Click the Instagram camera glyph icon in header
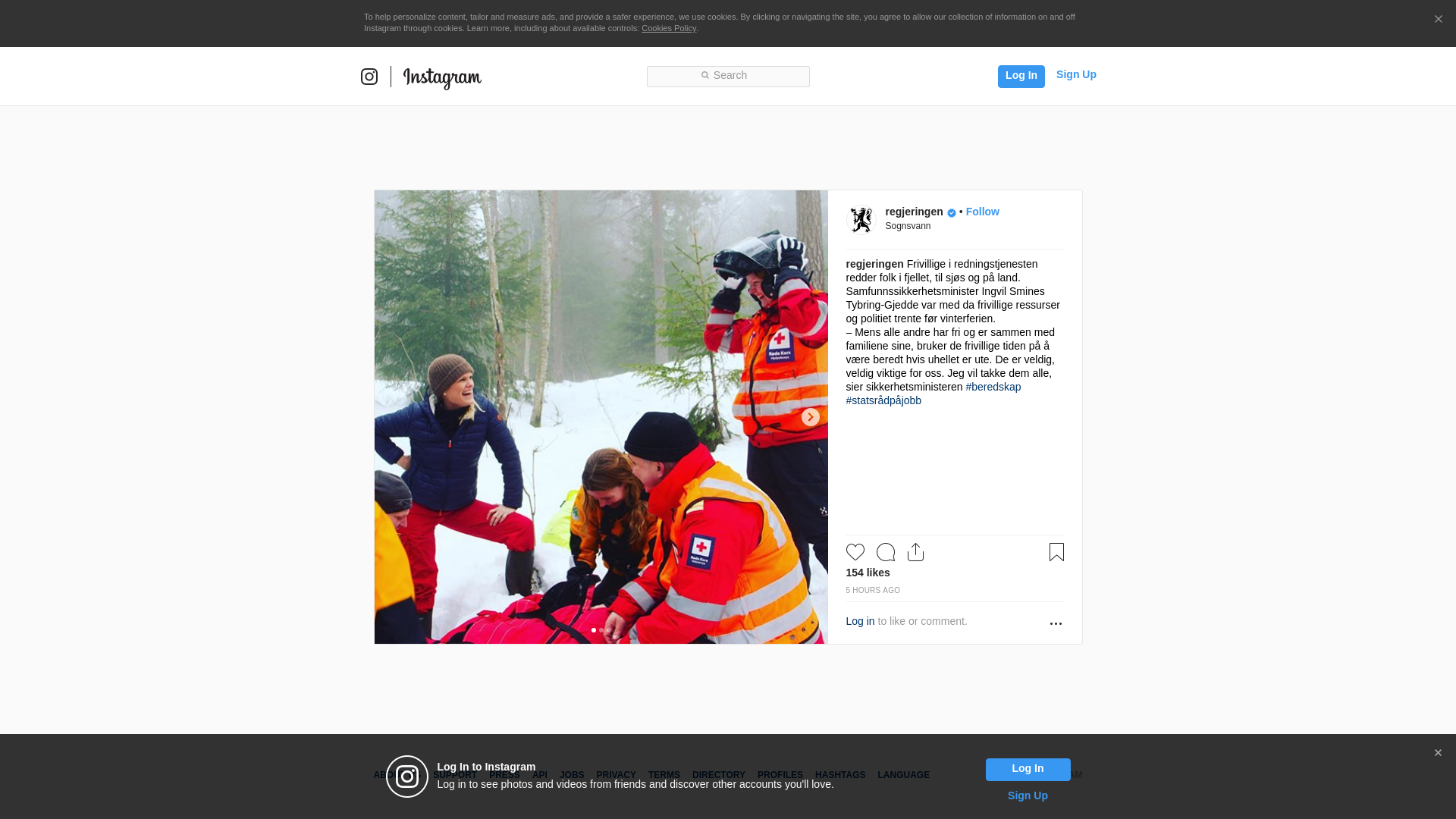The height and width of the screenshot is (819, 1456). pos(369,77)
